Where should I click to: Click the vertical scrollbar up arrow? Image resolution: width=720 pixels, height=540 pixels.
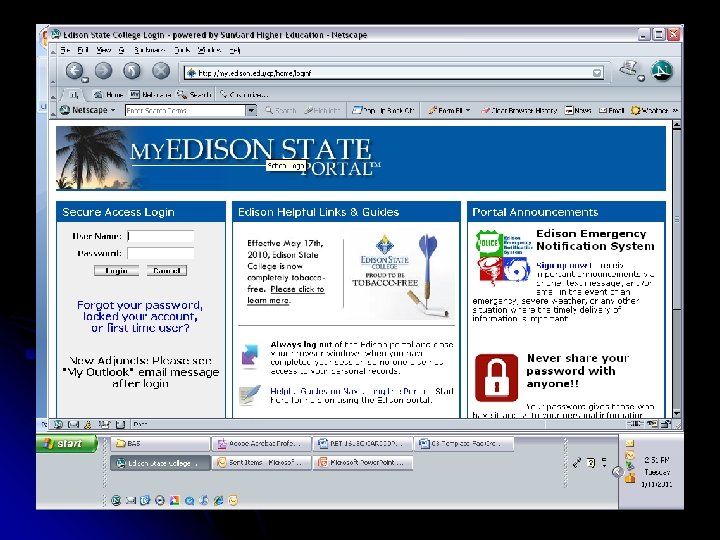pyautogui.click(x=676, y=124)
